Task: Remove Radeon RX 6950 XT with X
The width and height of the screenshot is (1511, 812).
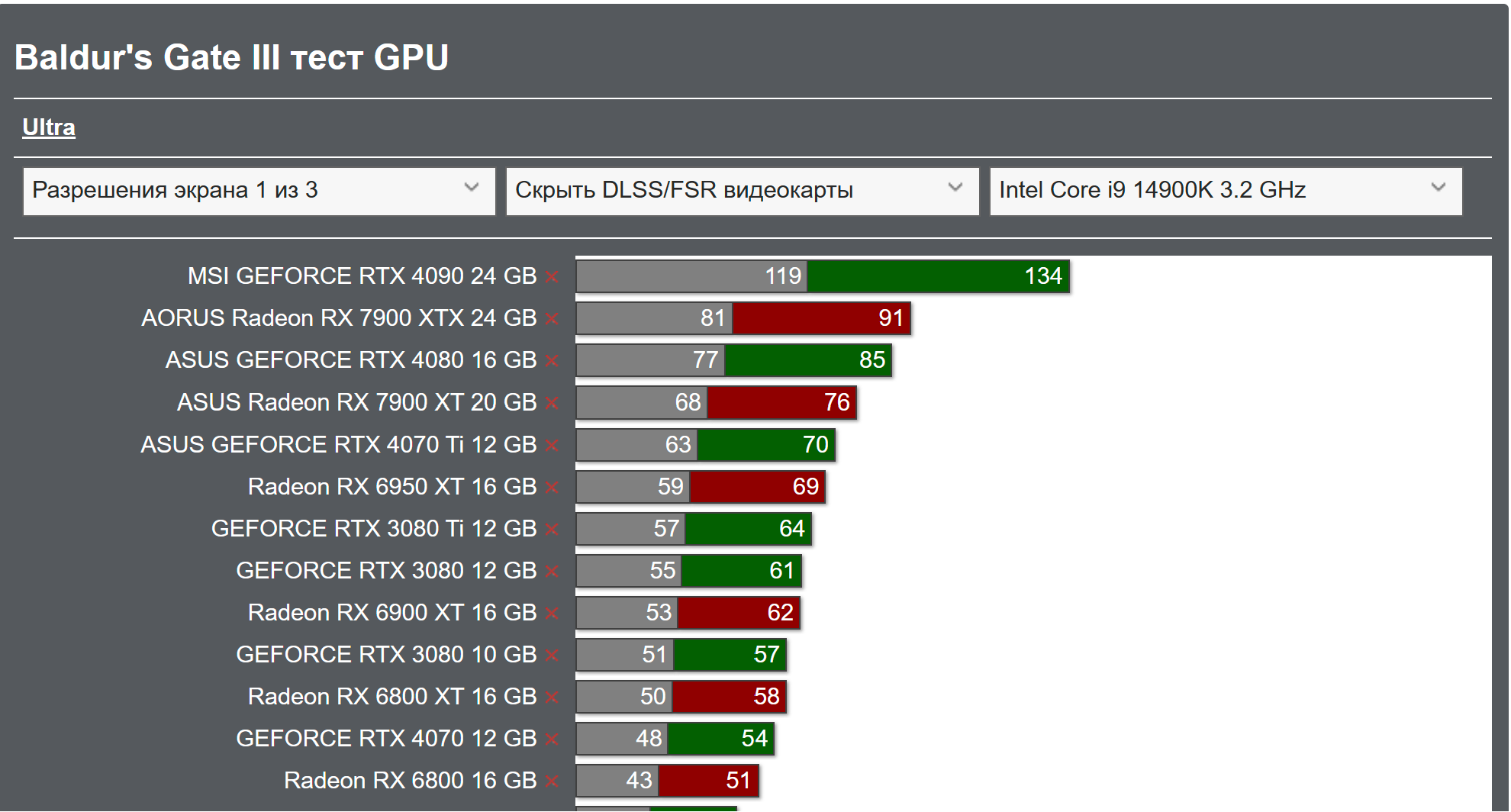Action: tap(553, 487)
